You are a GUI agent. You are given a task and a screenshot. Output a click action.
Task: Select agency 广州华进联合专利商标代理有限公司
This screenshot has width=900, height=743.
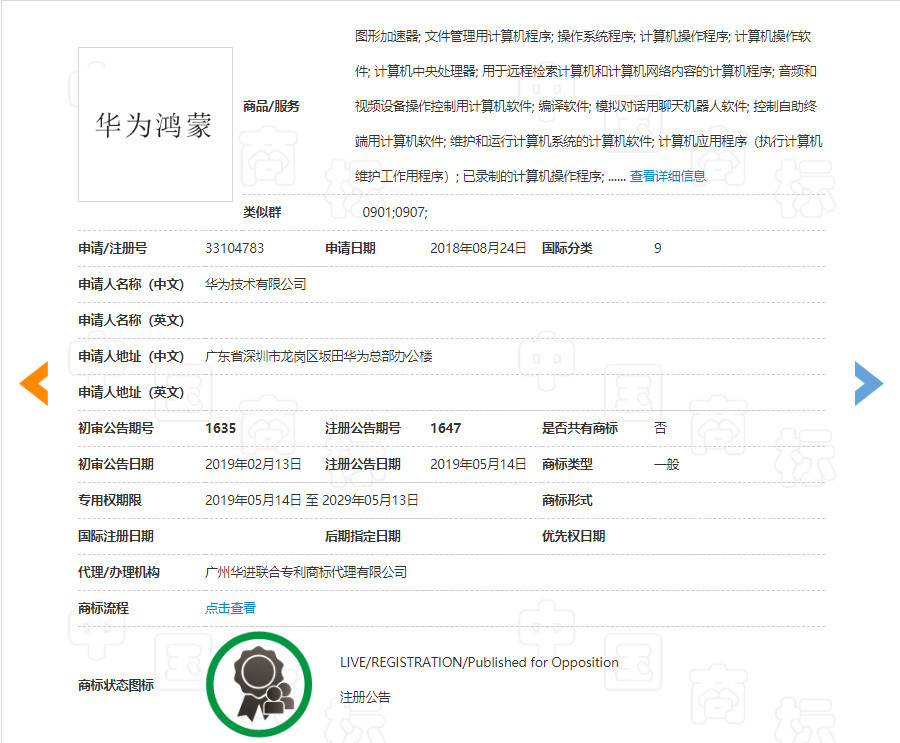point(306,572)
